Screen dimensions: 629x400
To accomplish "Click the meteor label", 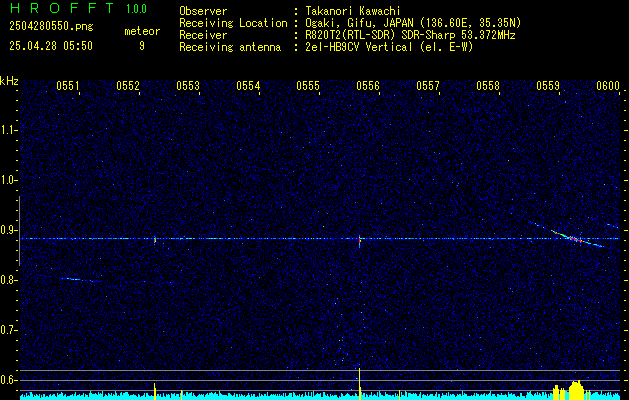I will pos(142,31).
